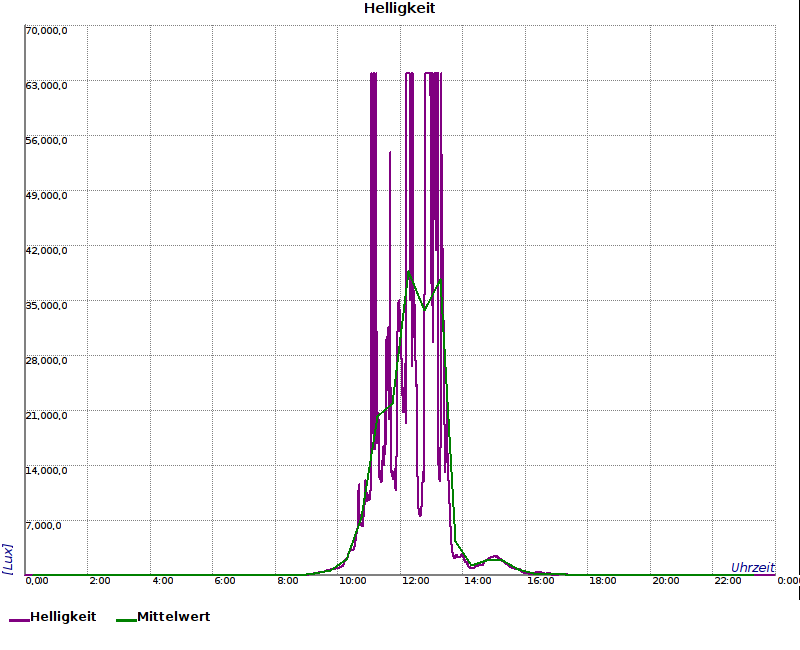
Task: Click the 2:00 time label
Action: click(x=100, y=581)
